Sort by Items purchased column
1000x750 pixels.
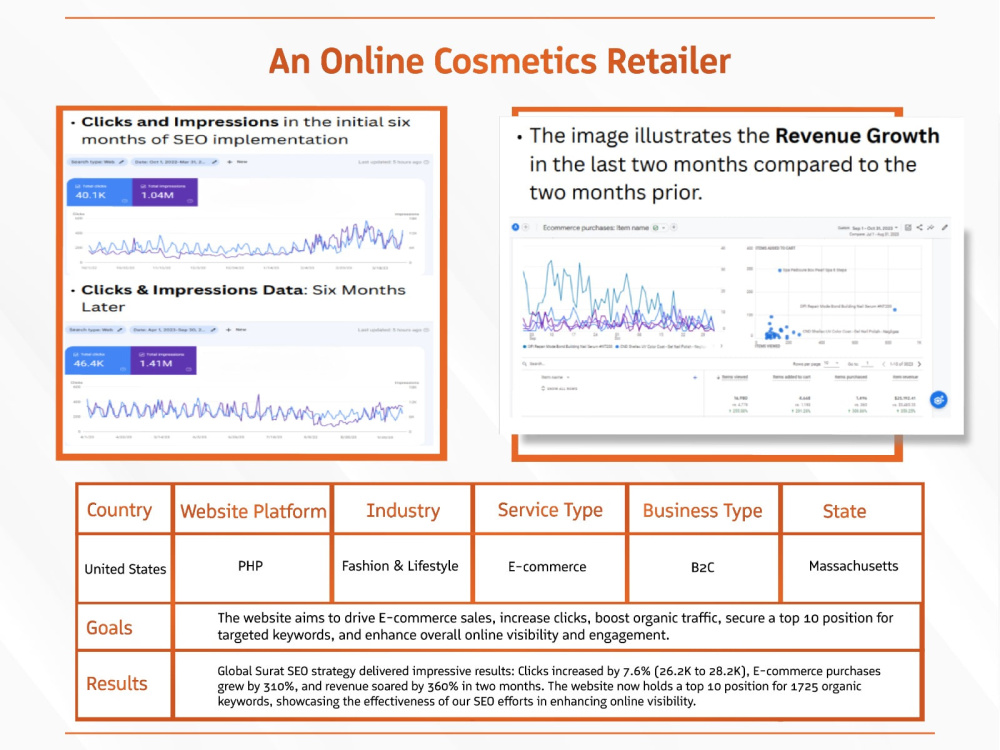[x=851, y=377]
